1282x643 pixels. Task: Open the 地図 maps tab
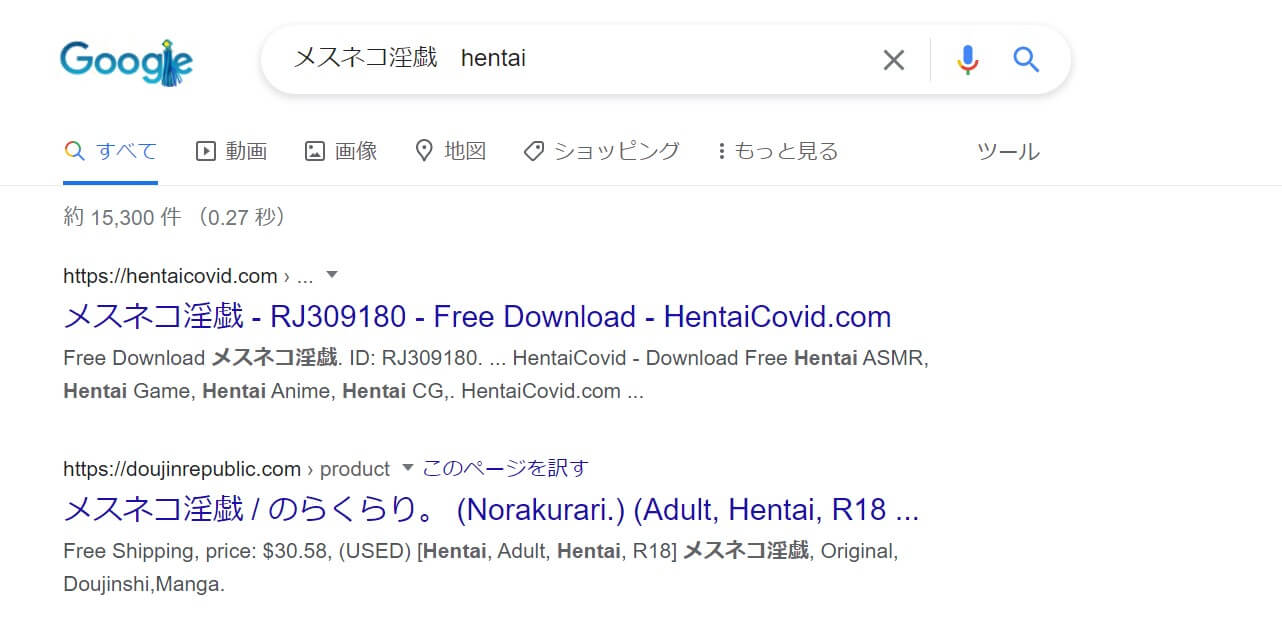[x=450, y=151]
